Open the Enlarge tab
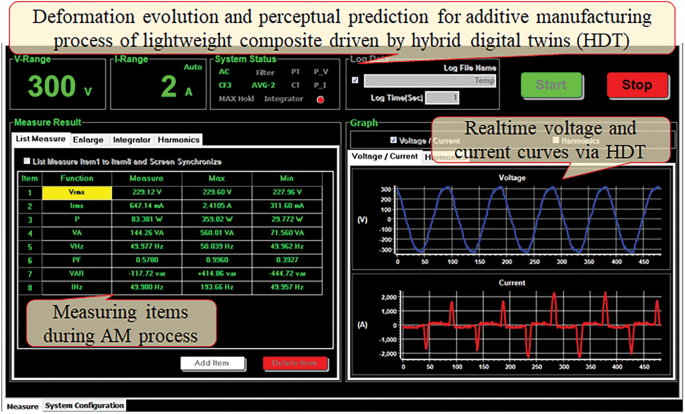The image size is (685, 414). [88, 140]
